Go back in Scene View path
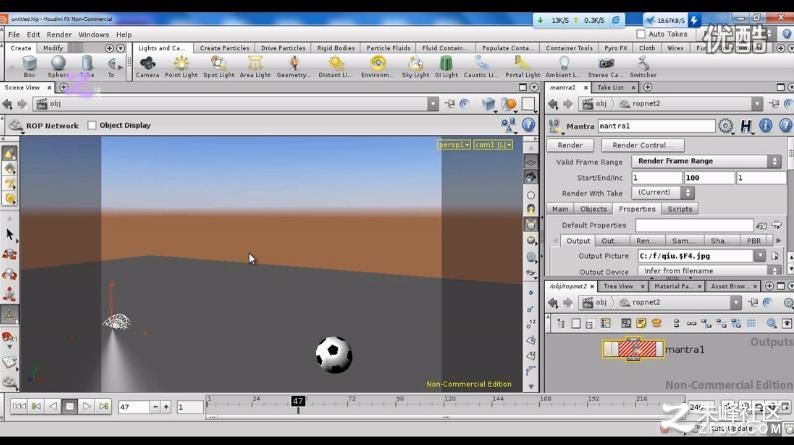Screen dimensions: 794x445 tap(7, 104)
